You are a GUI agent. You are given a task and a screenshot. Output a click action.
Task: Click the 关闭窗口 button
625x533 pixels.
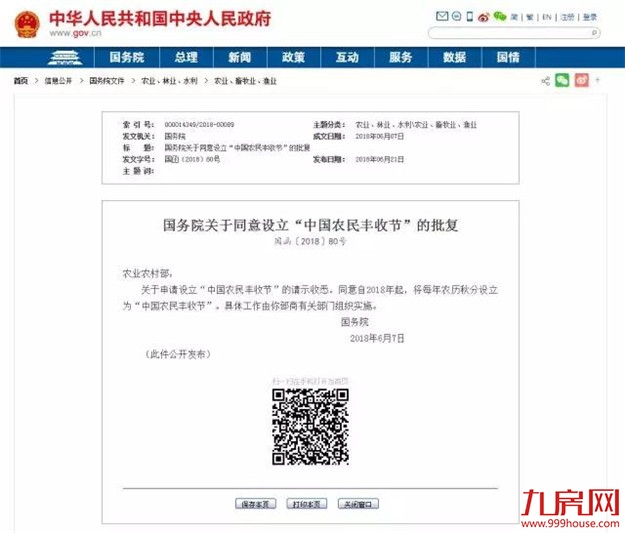click(x=358, y=504)
